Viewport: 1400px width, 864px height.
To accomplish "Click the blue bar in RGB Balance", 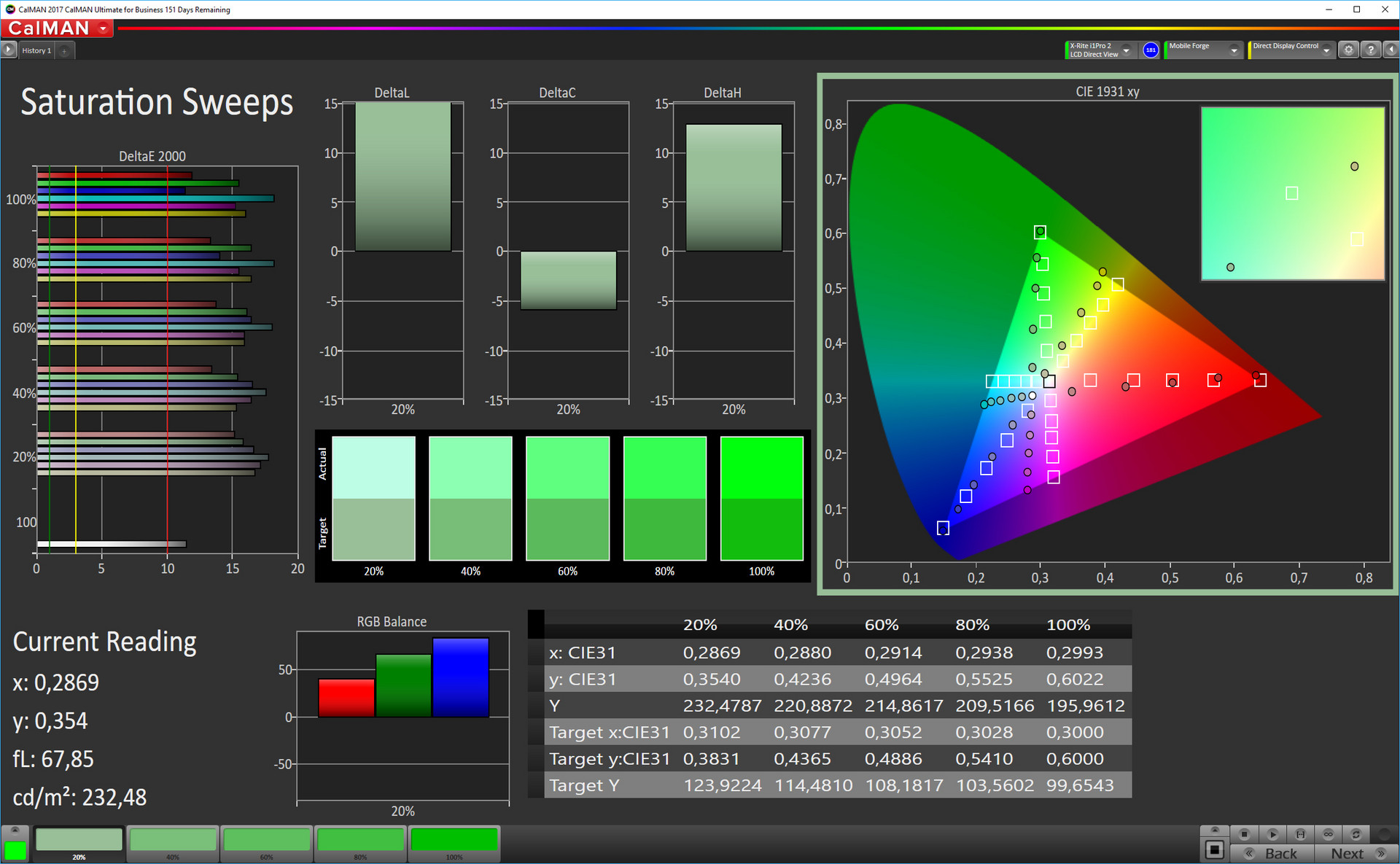I will point(460,677).
